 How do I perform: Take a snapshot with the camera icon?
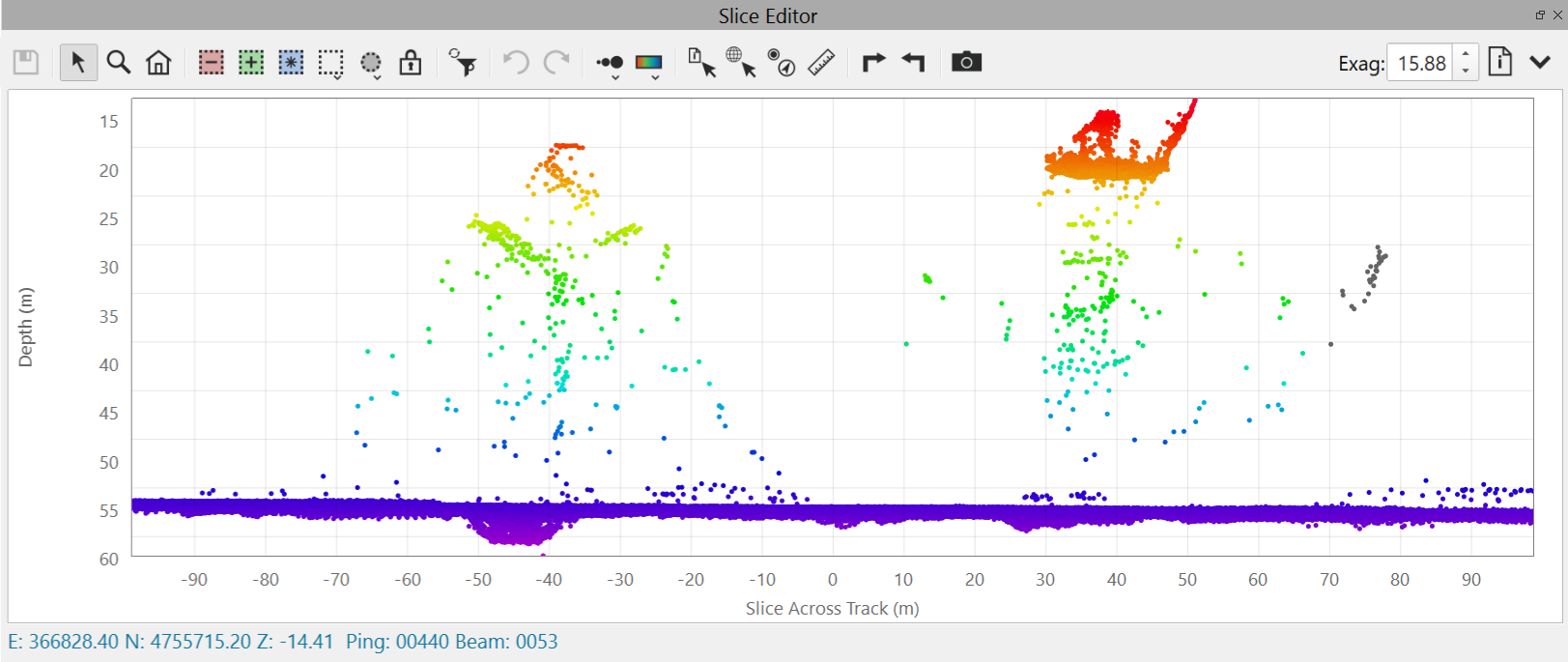coord(966,63)
